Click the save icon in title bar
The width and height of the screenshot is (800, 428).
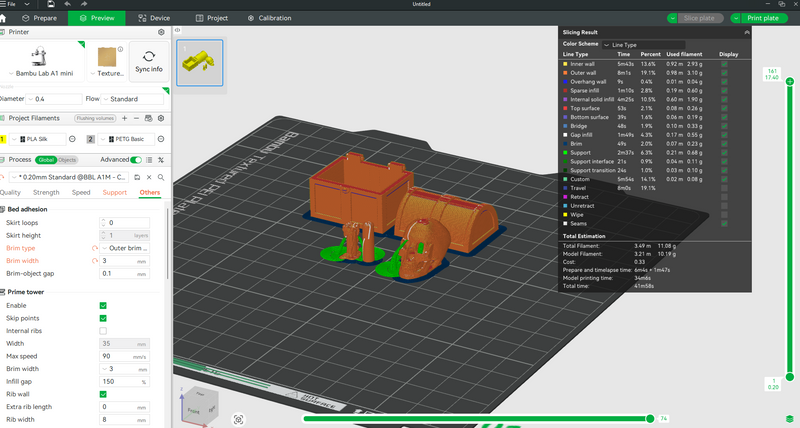coord(51,4)
